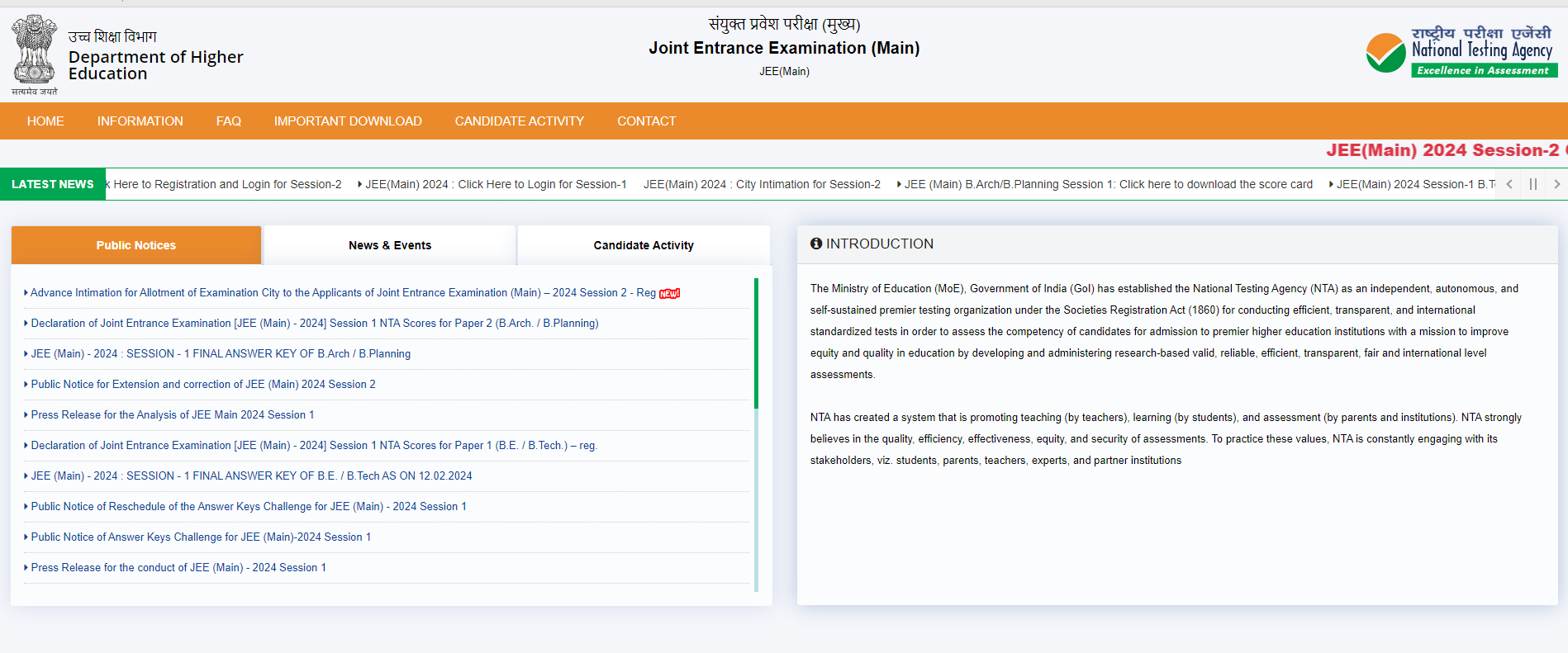The image size is (1568, 653).
Task: Pause the latest news ticker
Action: [1533, 184]
